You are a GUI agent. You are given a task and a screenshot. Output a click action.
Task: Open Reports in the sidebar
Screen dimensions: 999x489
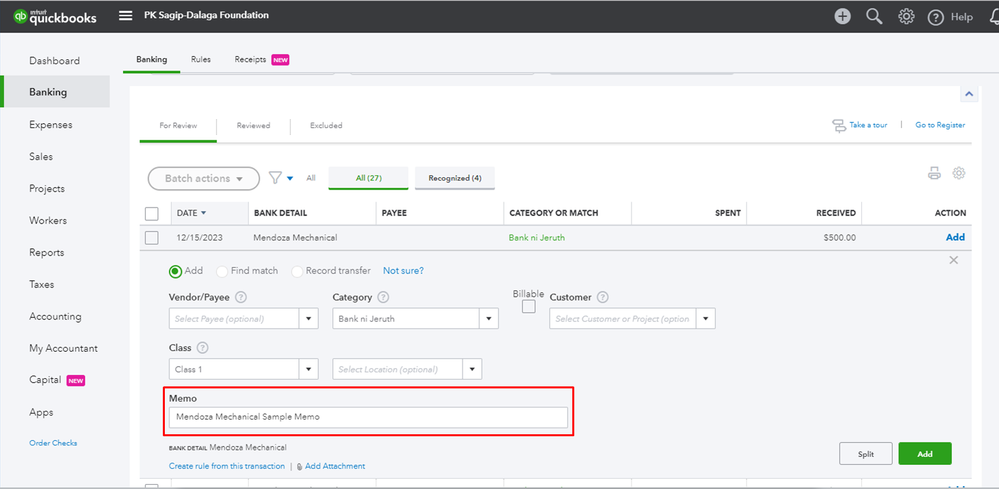click(x=47, y=252)
